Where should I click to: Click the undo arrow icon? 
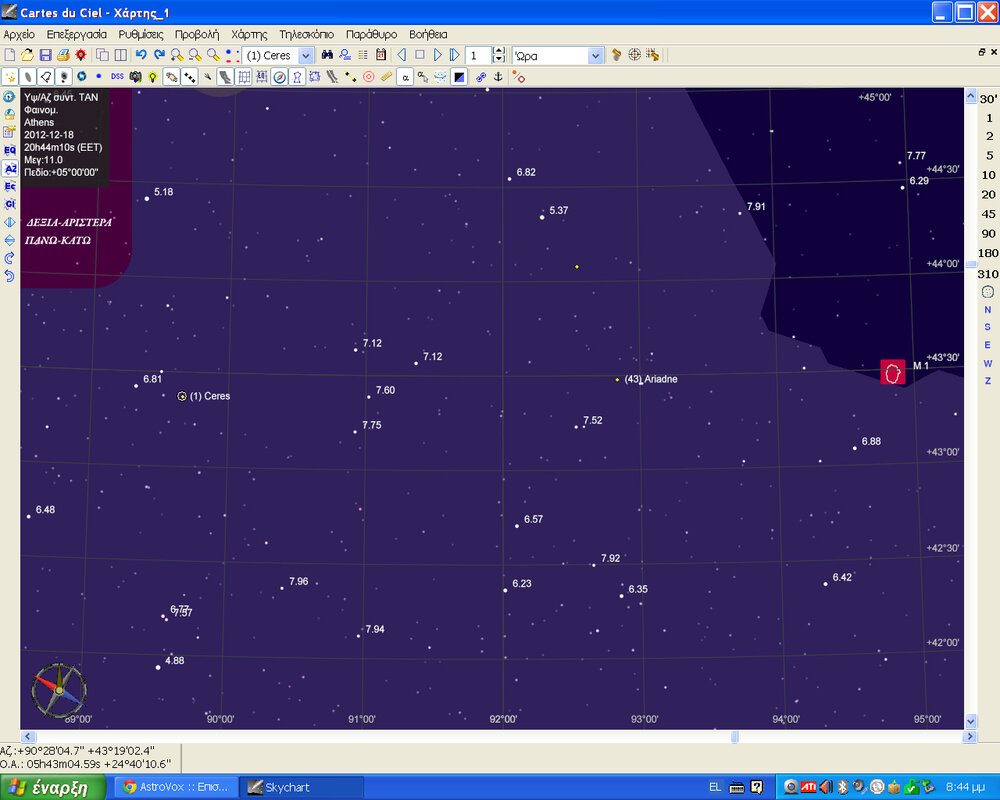[141, 55]
